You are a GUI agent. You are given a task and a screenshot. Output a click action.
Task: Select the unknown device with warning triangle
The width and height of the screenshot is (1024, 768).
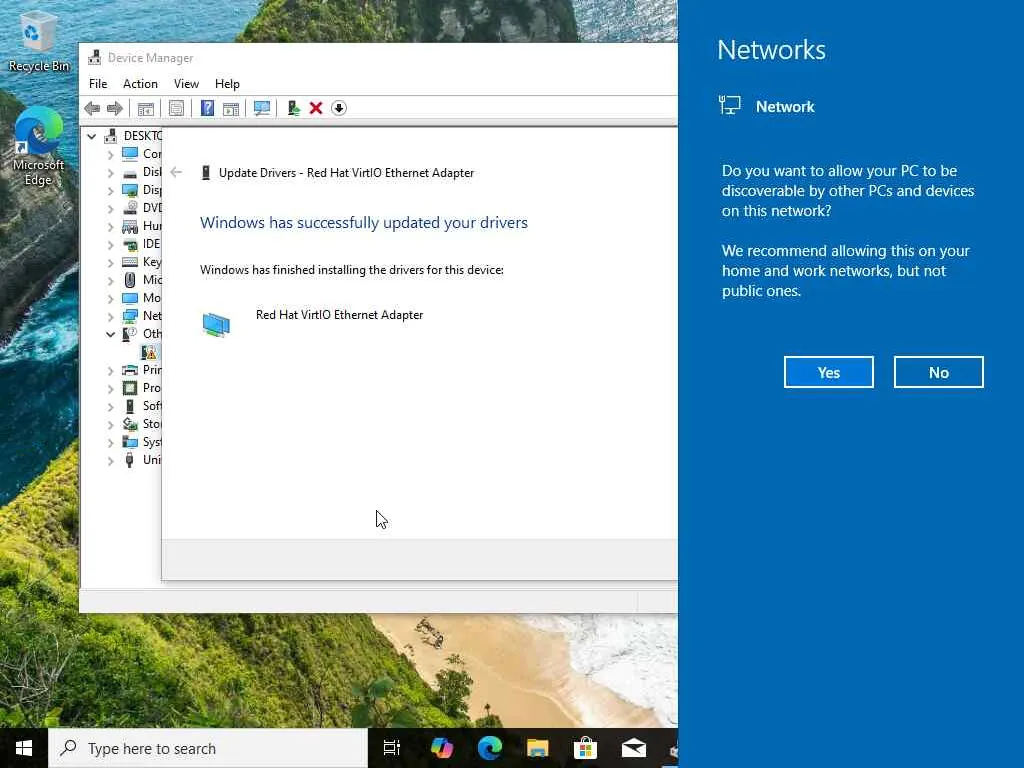[149, 353]
